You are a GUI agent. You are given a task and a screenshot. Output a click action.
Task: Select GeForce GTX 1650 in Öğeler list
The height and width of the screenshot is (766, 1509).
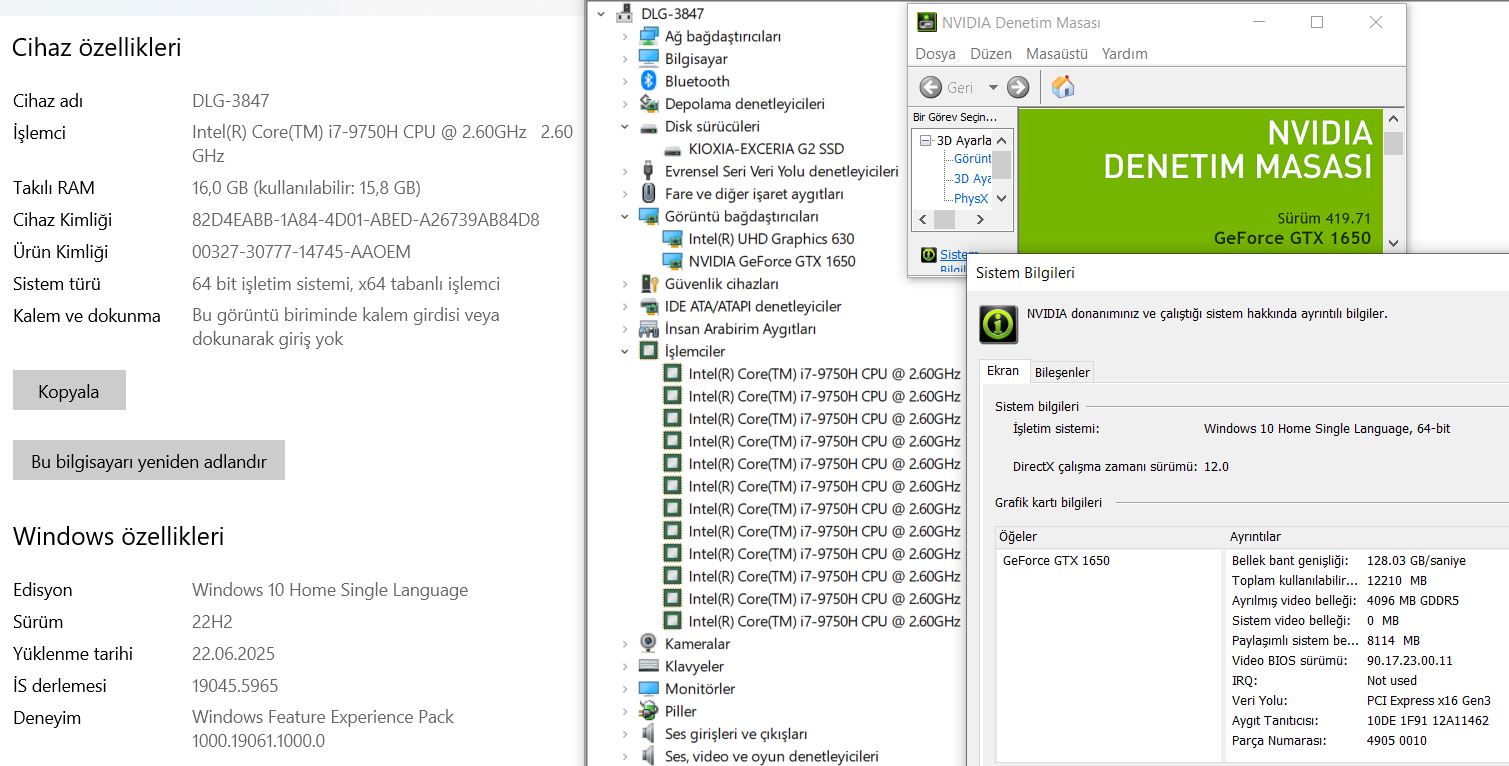[x=1056, y=561]
